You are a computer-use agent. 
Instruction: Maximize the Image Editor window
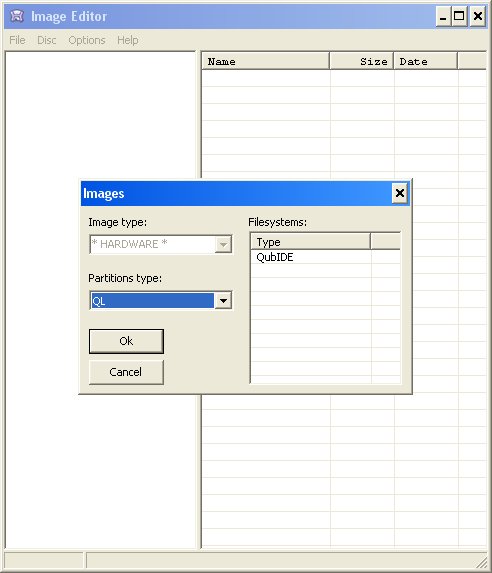459,17
